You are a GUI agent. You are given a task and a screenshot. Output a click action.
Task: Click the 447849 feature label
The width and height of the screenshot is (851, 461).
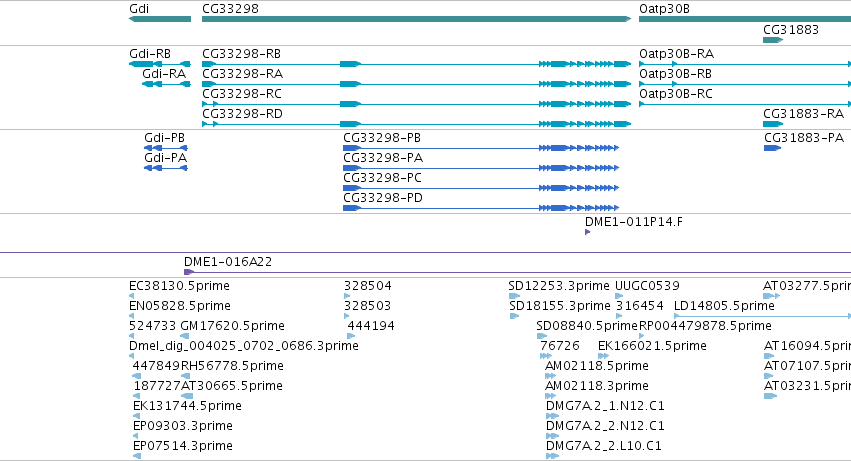click(156, 367)
